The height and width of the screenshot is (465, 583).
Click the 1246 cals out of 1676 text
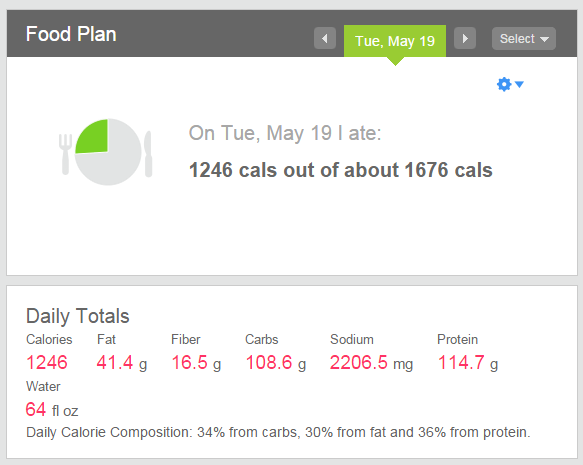(x=341, y=170)
